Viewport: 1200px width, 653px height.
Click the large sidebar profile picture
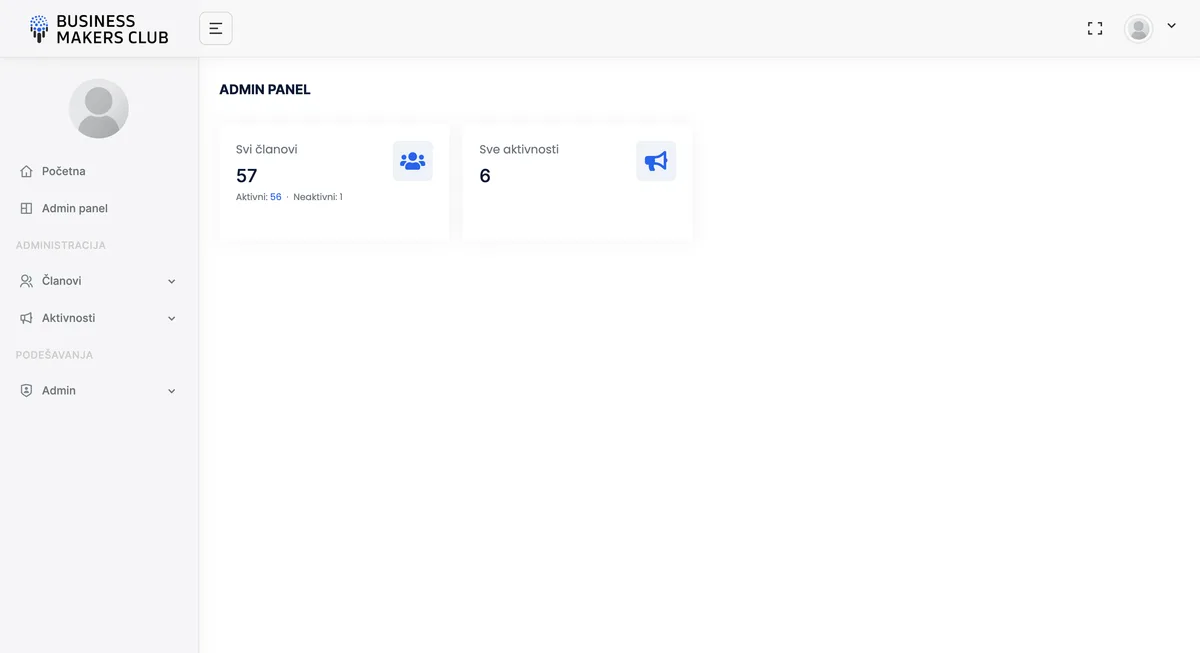[99, 108]
